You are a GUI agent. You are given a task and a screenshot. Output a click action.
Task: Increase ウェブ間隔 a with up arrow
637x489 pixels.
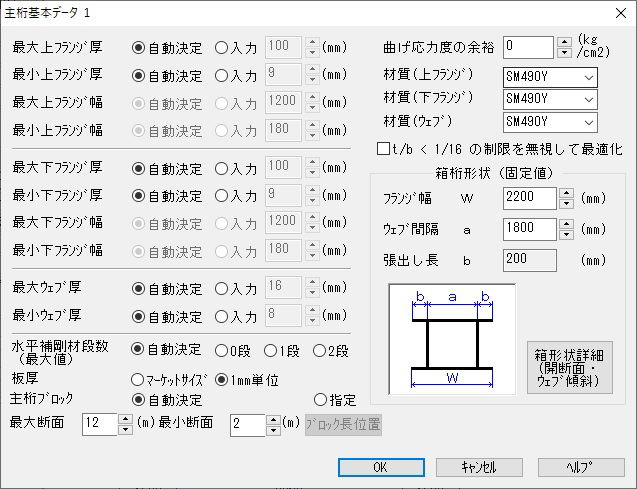566,224
